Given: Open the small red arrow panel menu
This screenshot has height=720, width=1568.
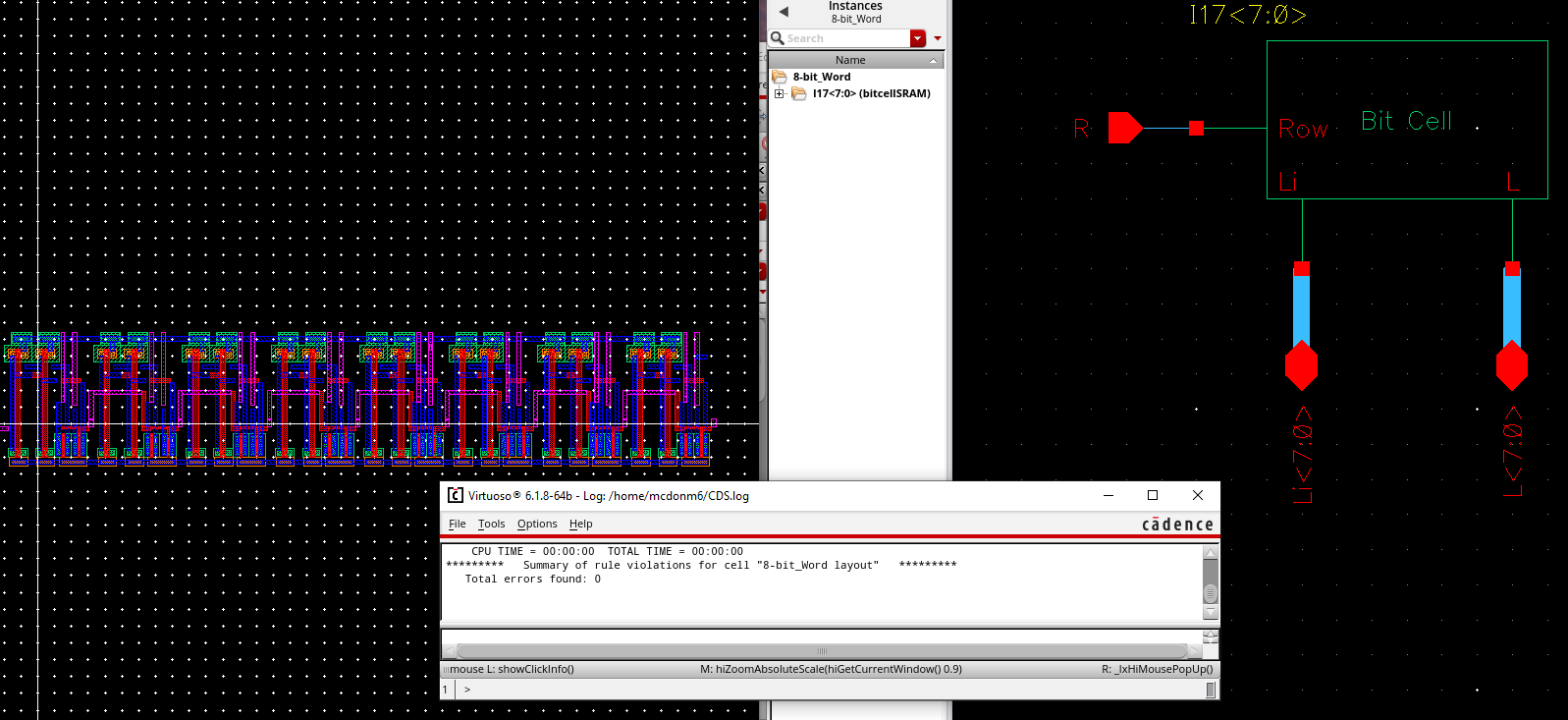Looking at the screenshot, I should point(938,38).
